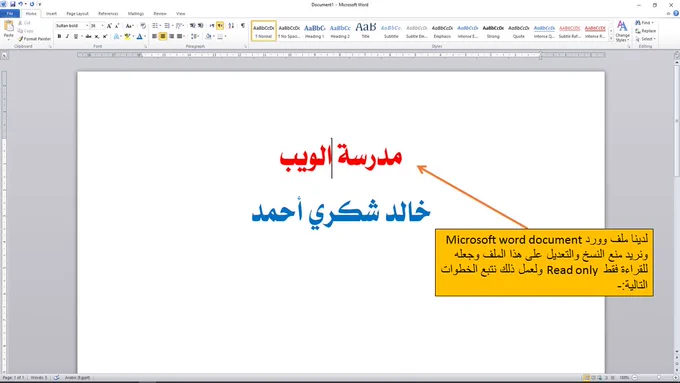Toggle Align Text Left
Screen dimensions: 680x383
point(154,36)
